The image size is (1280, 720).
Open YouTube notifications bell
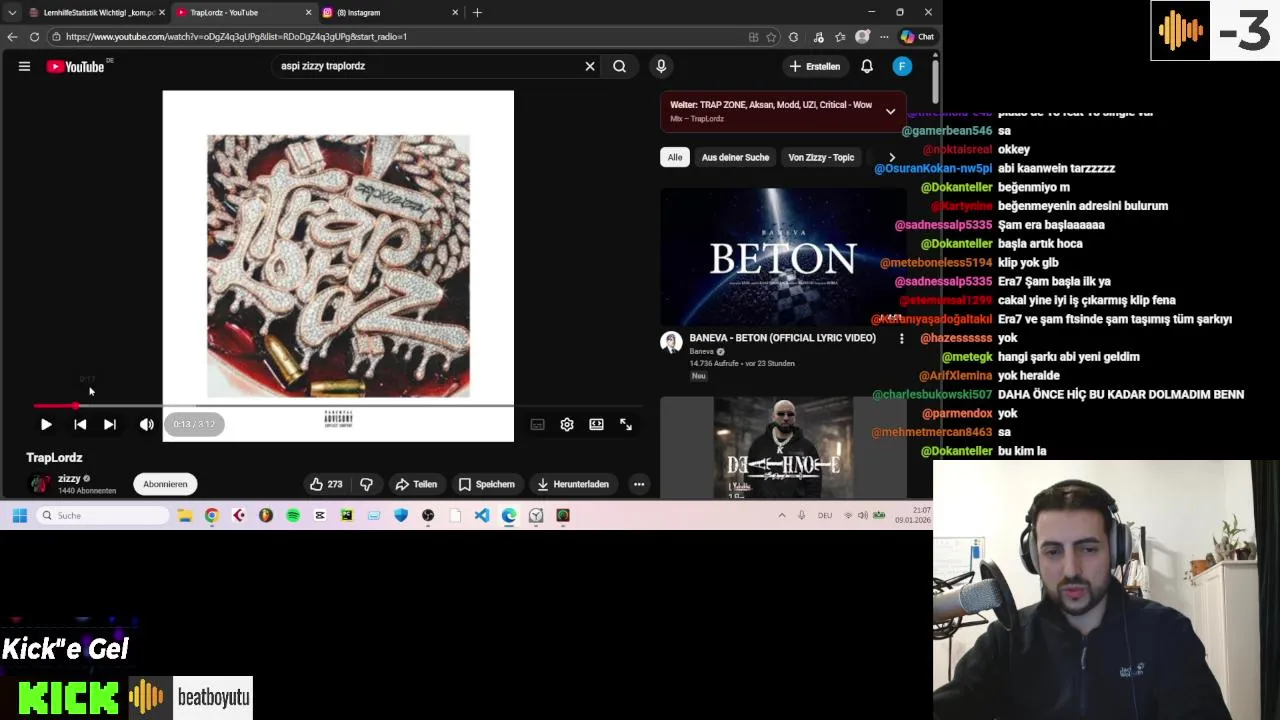pyautogui.click(x=867, y=66)
